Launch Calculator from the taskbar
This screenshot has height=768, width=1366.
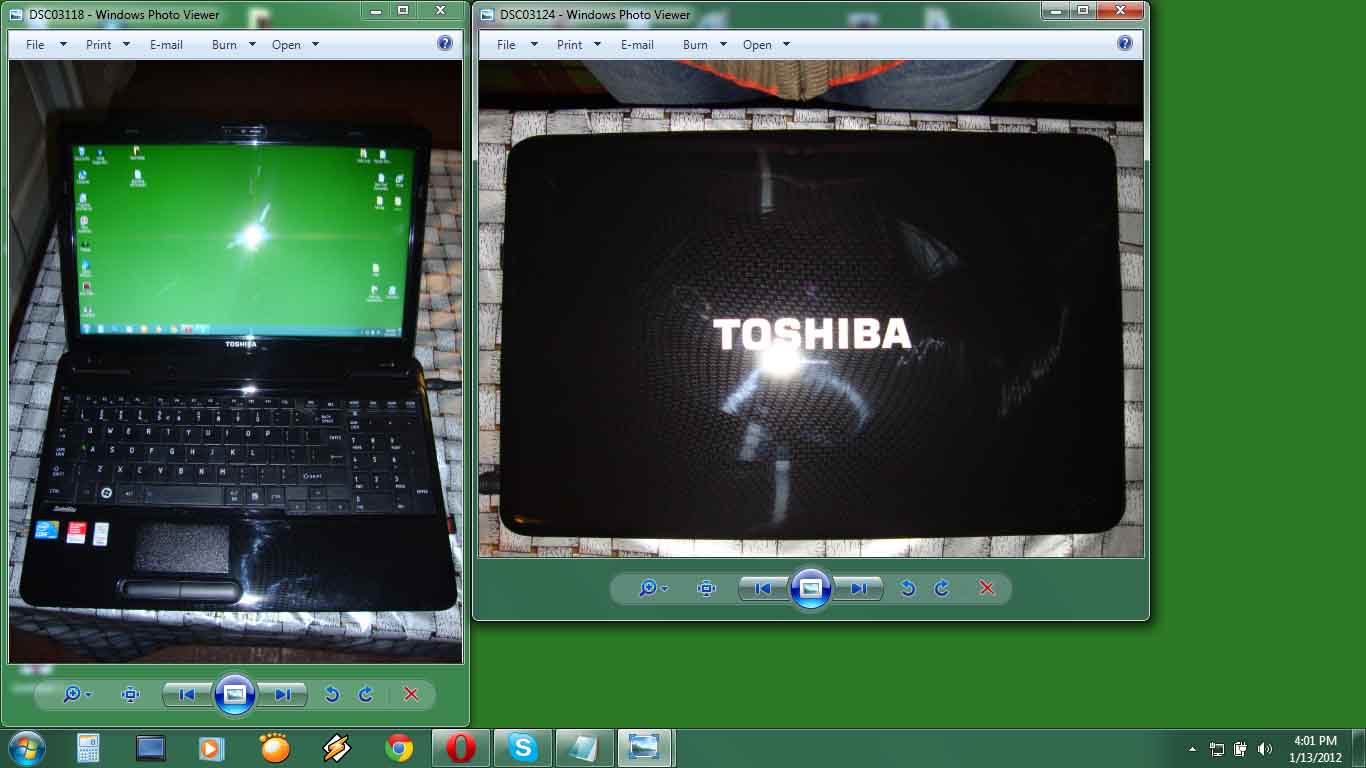(88, 748)
